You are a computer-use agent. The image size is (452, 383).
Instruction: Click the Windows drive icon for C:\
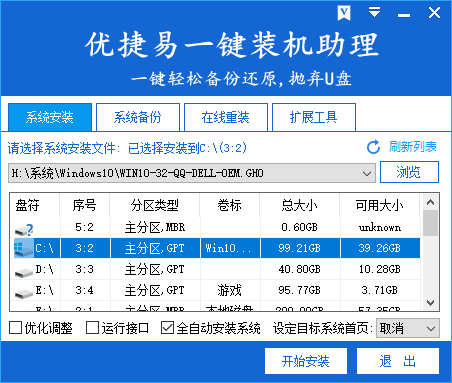(x=24, y=249)
